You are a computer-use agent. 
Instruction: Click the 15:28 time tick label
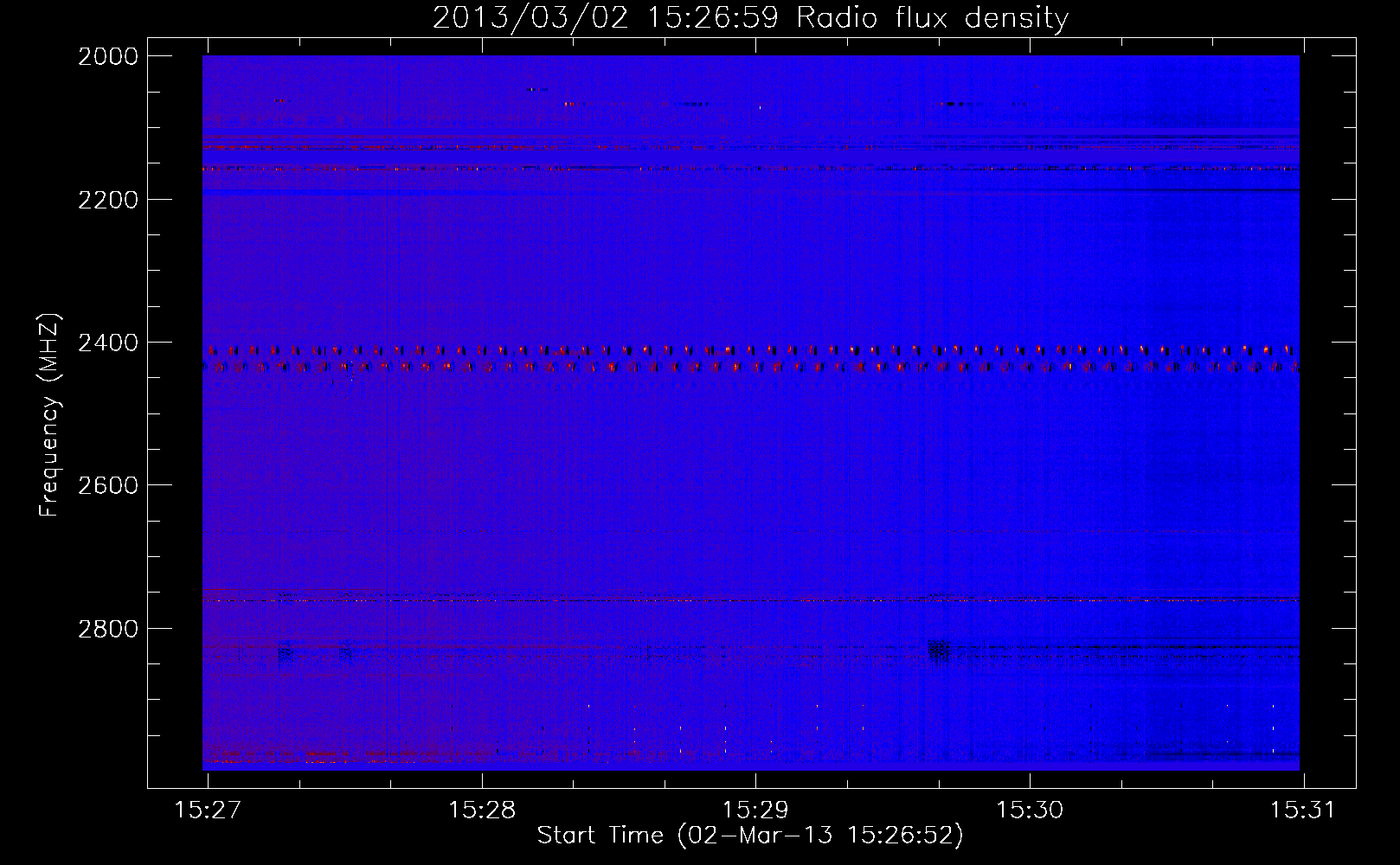482,810
